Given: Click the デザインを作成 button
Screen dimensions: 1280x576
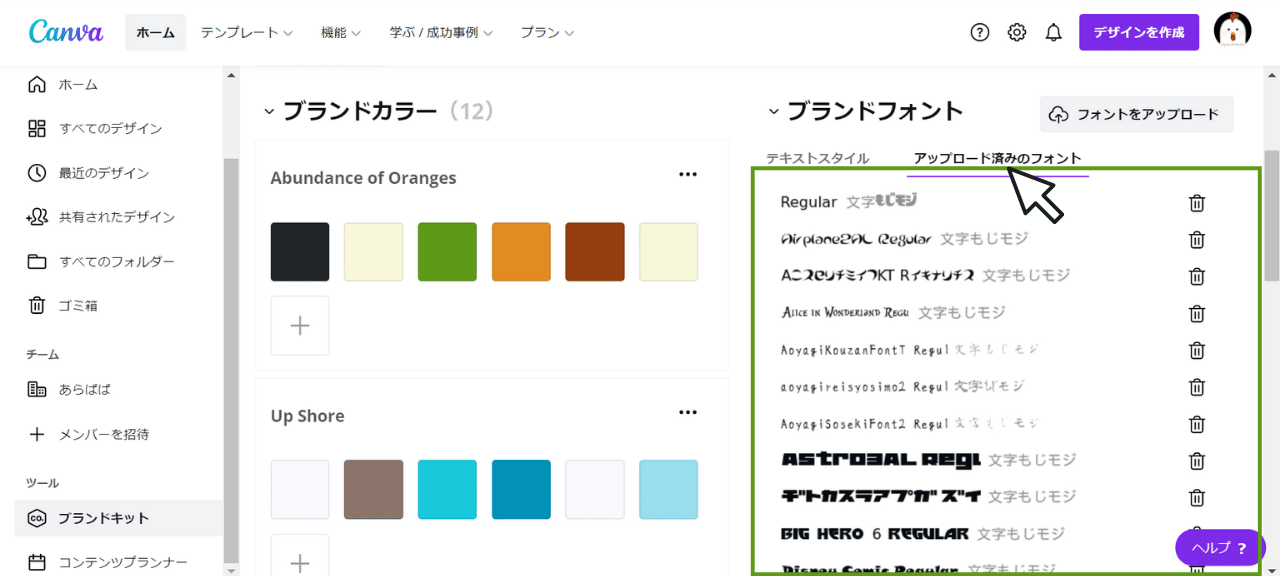Looking at the screenshot, I should pos(1139,32).
